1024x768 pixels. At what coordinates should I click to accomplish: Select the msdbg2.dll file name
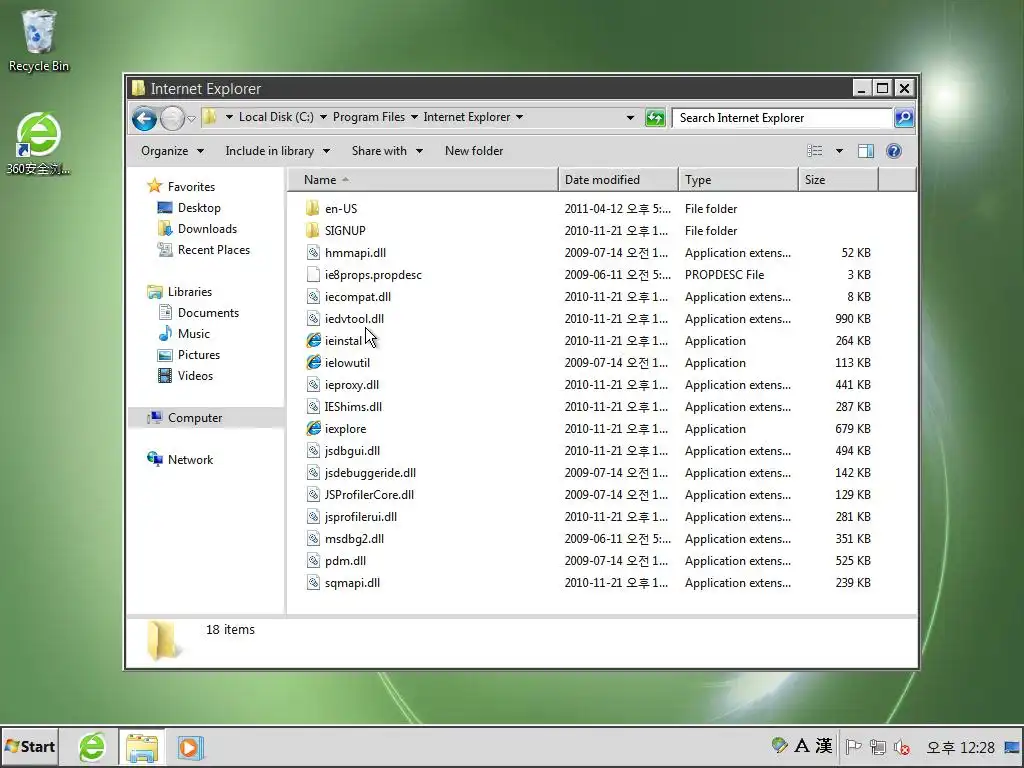pos(355,539)
